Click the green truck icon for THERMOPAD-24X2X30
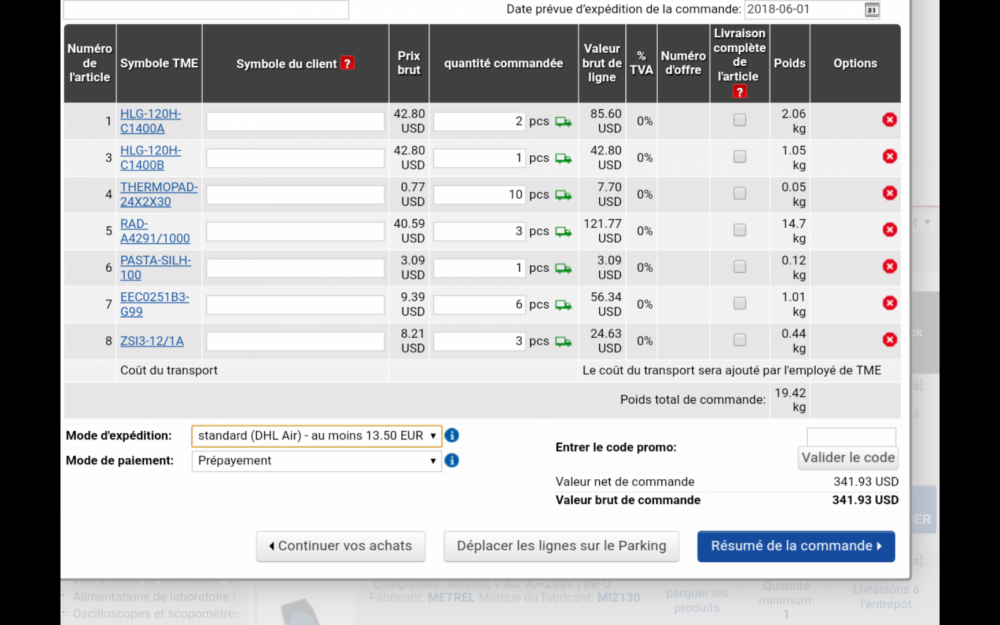Image resolution: width=1000 pixels, height=625 pixels. (x=562, y=195)
